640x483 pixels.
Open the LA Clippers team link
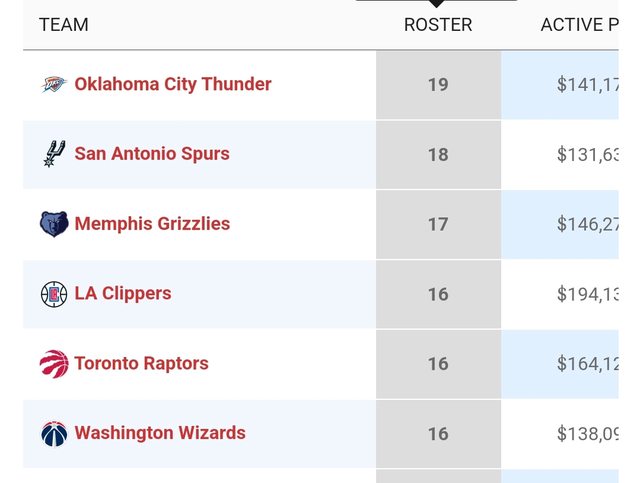point(123,294)
